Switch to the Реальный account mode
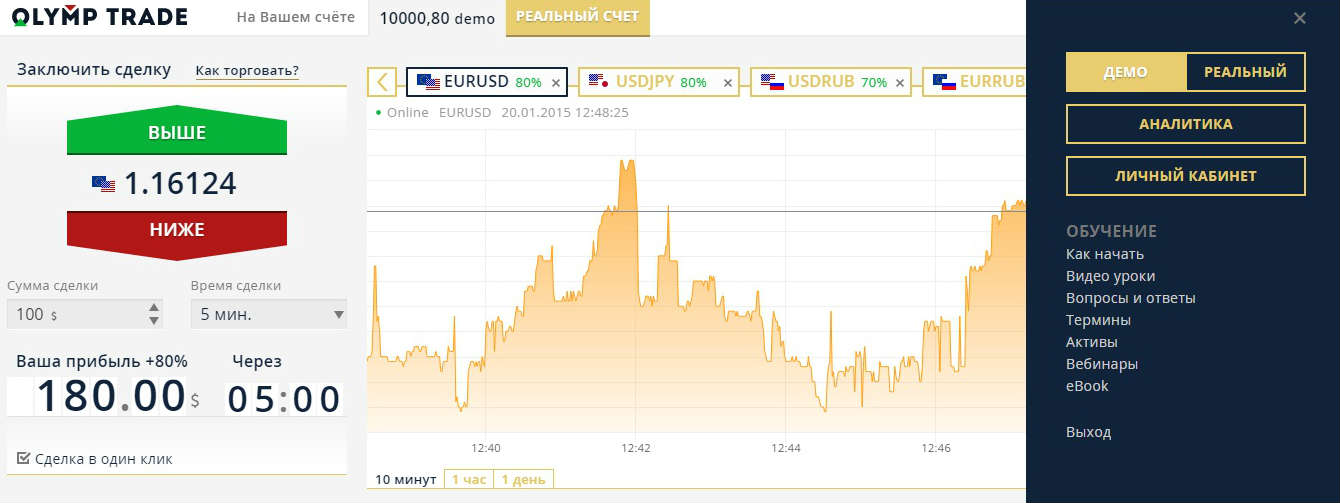1340x503 pixels. [1244, 72]
